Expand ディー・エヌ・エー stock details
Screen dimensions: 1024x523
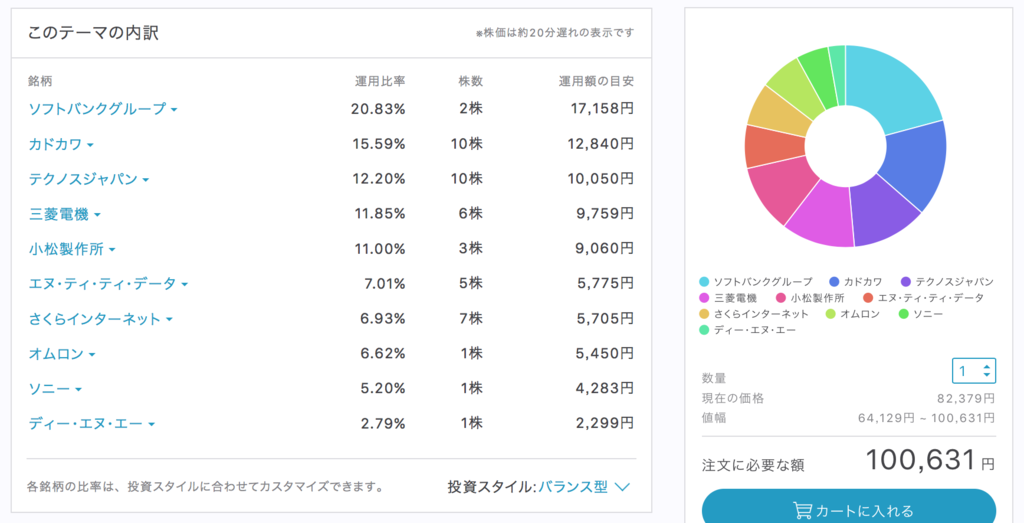coord(91,424)
